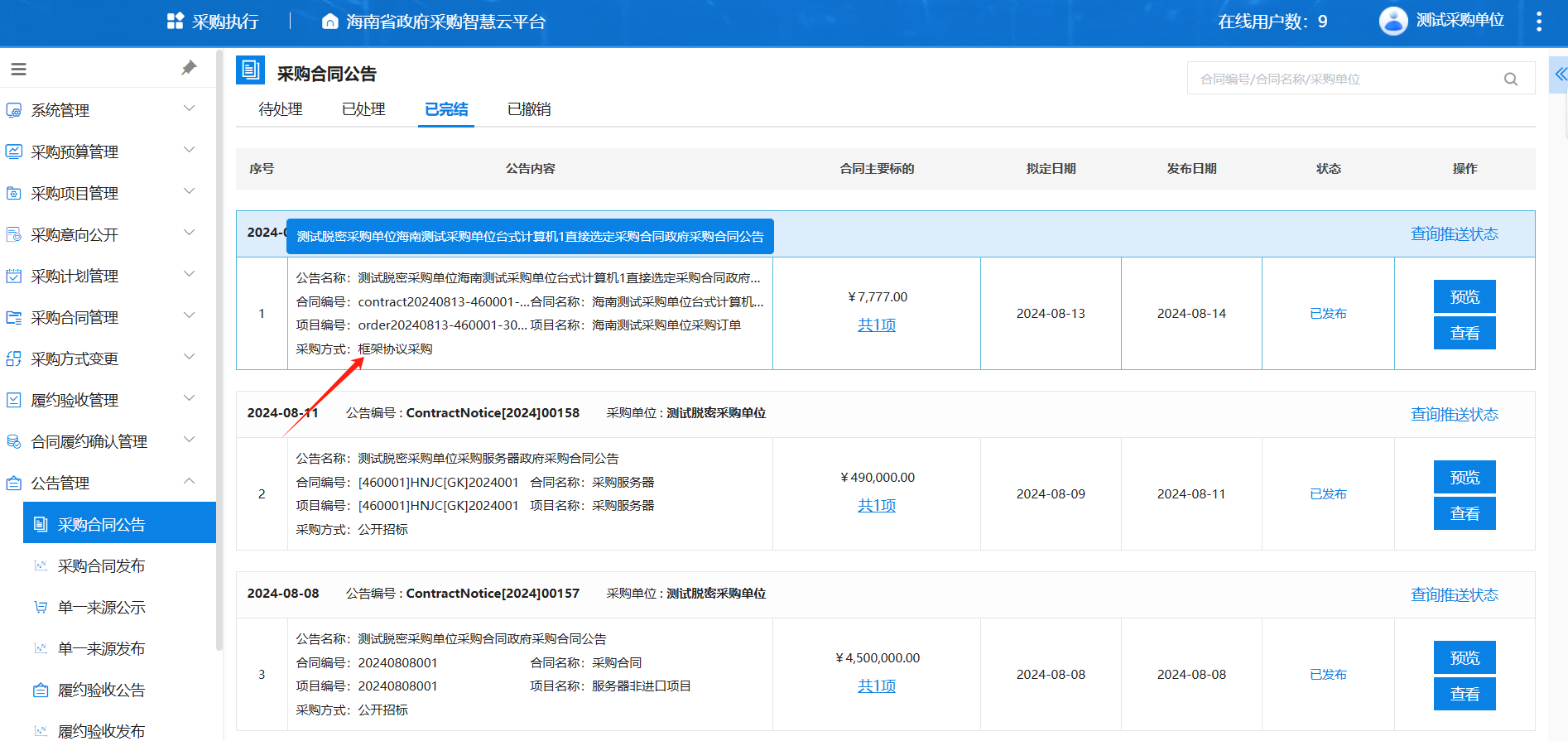Image resolution: width=1568 pixels, height=741 pixels.
Task: Expand the 履约验收管理 menu chevron
Action: click(189, 398)
